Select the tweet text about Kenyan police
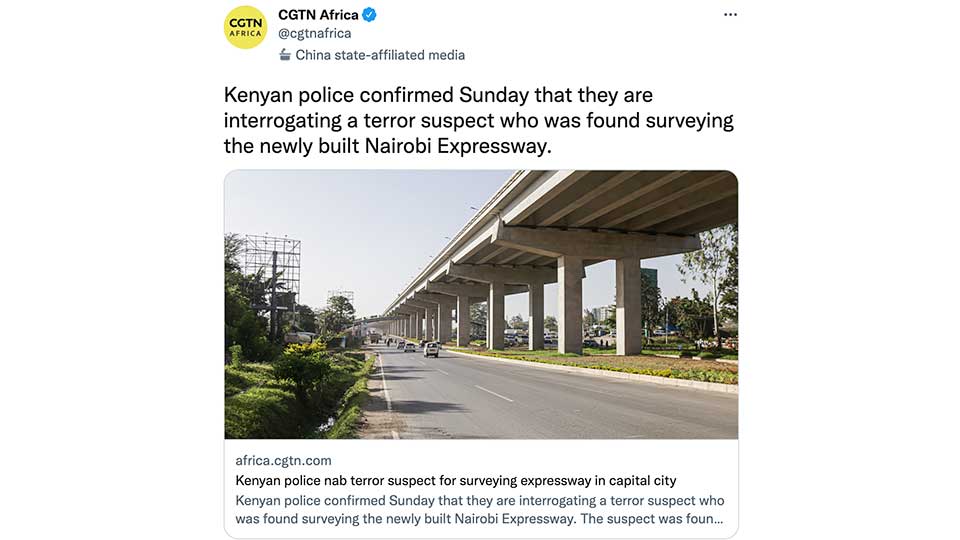Image resolution: width=960 pixels, height=540 pixels. coord(478,121)
